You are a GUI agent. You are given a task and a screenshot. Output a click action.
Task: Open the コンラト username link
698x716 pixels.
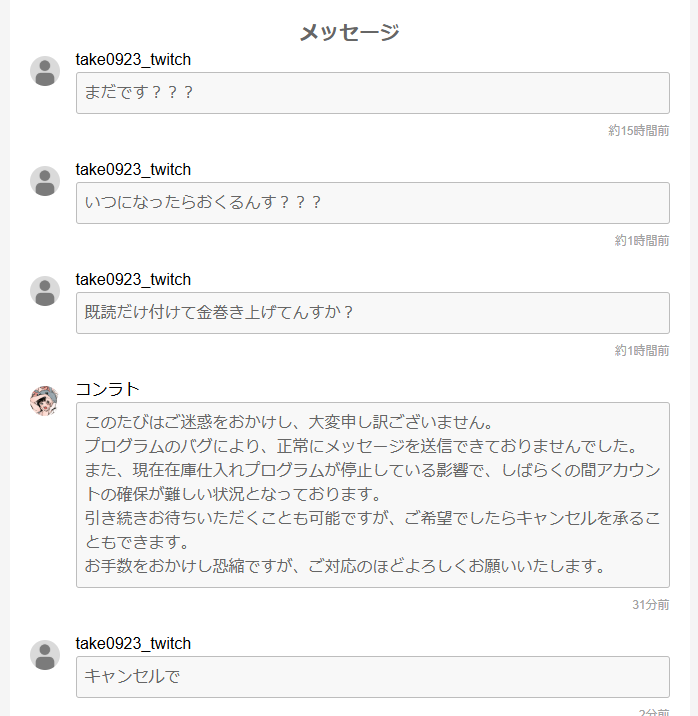pos(107,390)
